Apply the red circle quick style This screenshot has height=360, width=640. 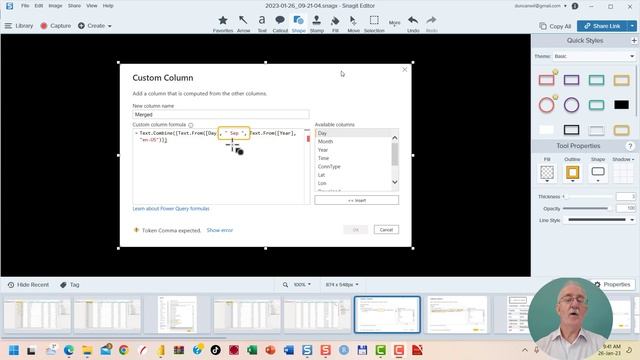point(547,105)
